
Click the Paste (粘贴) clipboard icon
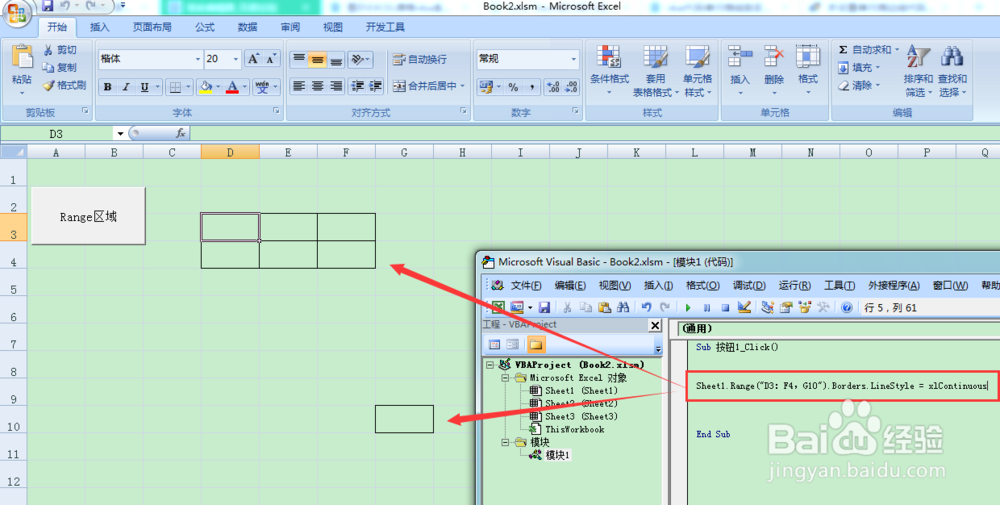22,57
